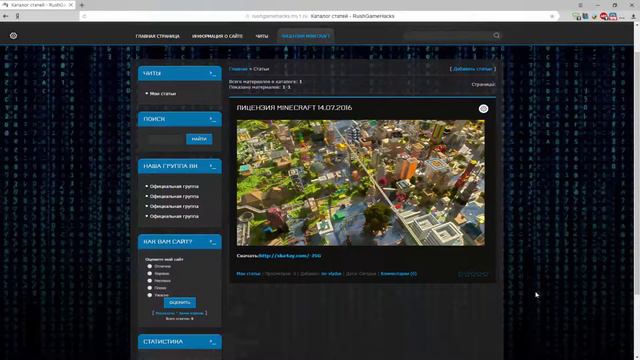View poll Результаты link
This screenshot has height=360, width=640.
[x=165, y=313]
